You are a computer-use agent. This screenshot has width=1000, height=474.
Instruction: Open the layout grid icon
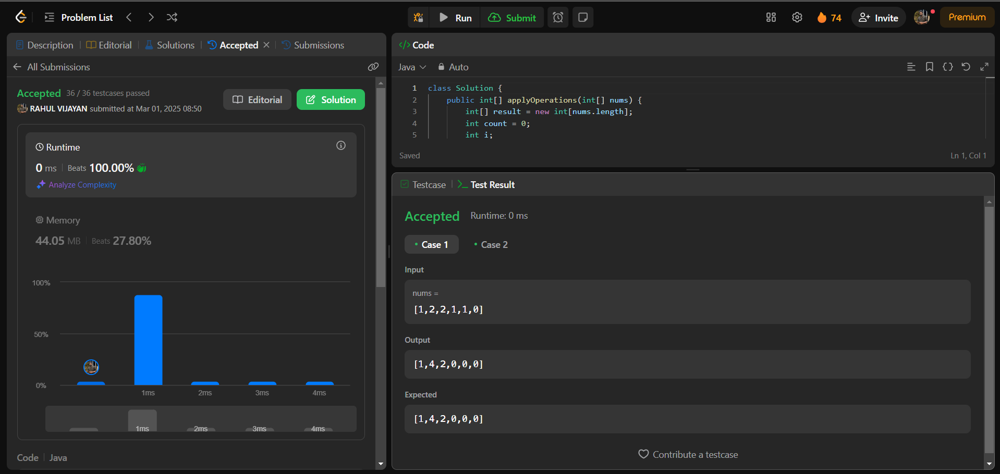tap(771, 17)
